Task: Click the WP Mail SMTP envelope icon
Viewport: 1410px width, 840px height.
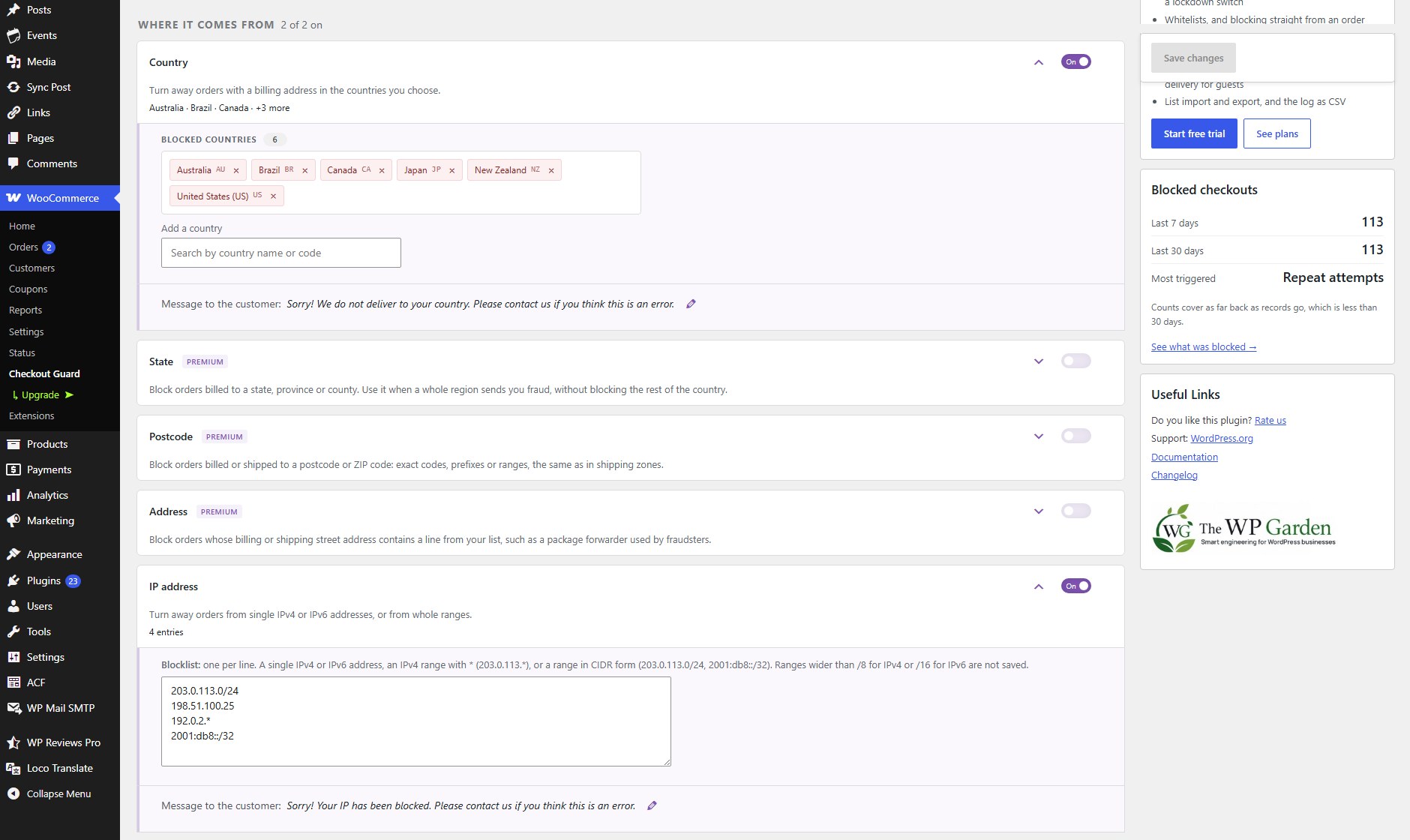Action: coord(13,708)
